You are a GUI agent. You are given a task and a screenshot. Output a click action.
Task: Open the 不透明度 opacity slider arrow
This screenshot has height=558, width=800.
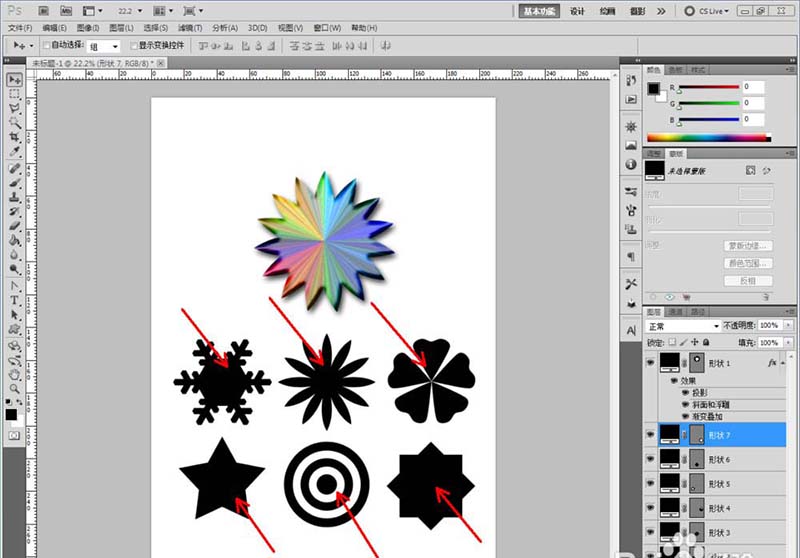click(x=788, y=326)
